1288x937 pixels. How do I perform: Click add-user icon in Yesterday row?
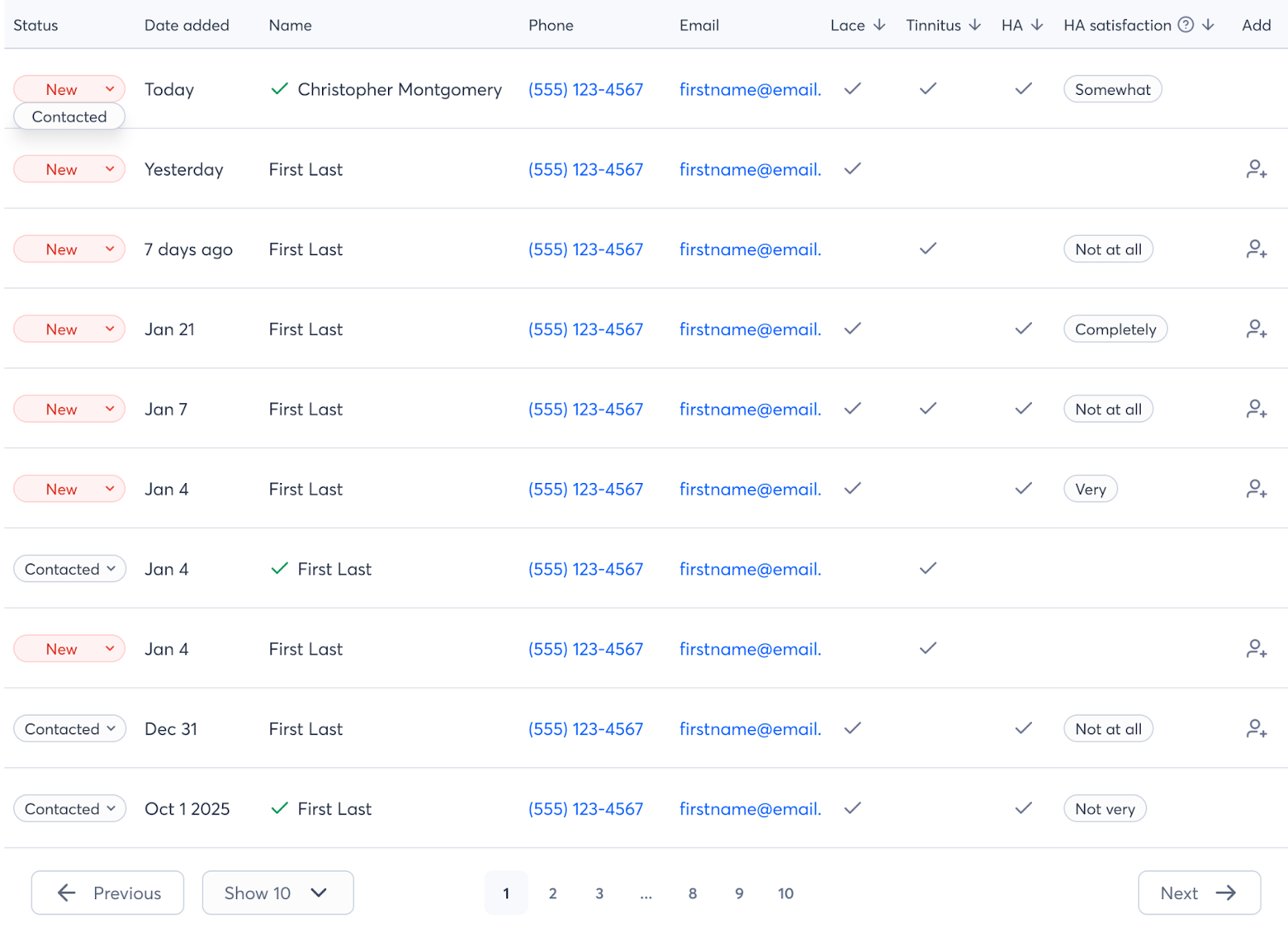[x=1256, y=169]
